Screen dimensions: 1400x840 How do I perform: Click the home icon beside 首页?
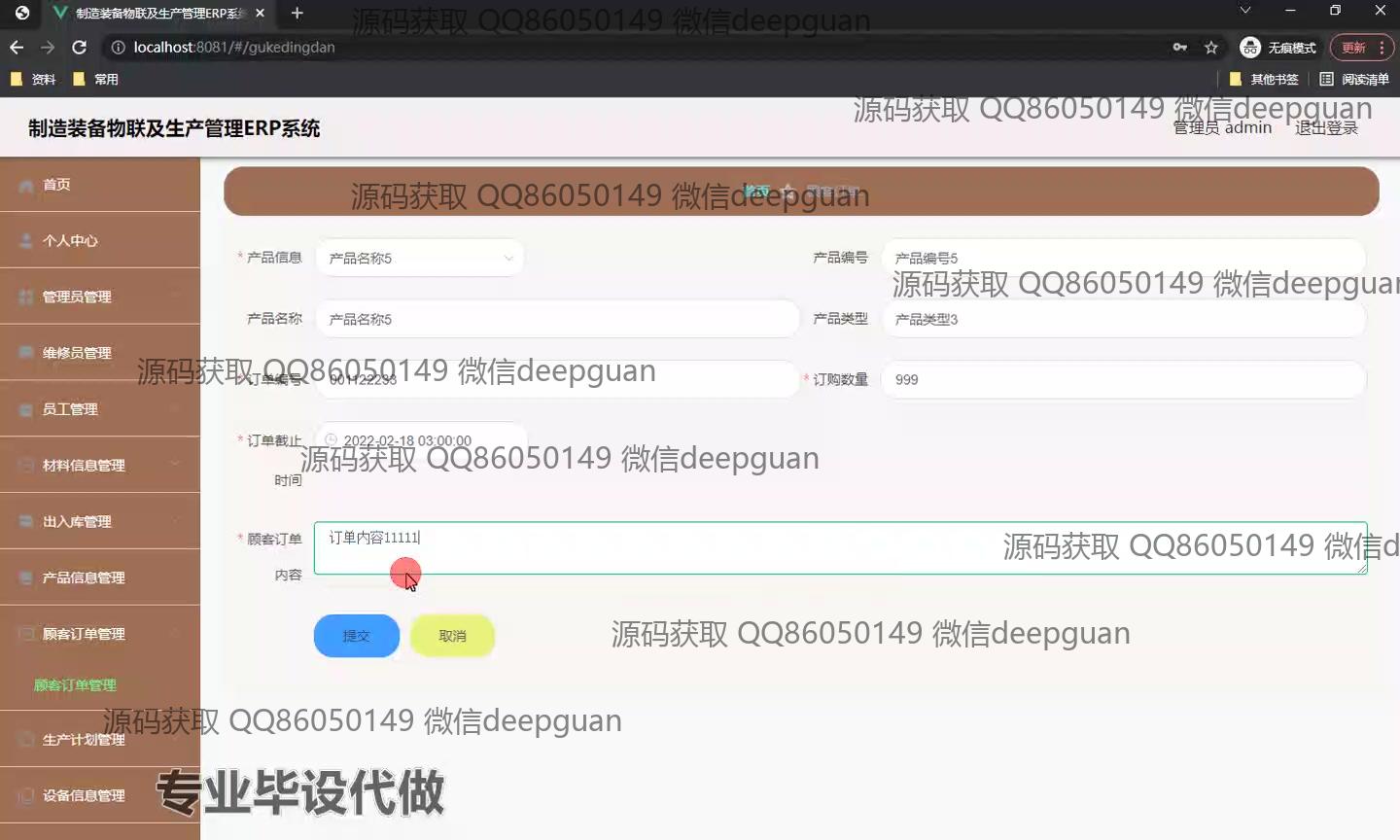[x=26, y=185]
